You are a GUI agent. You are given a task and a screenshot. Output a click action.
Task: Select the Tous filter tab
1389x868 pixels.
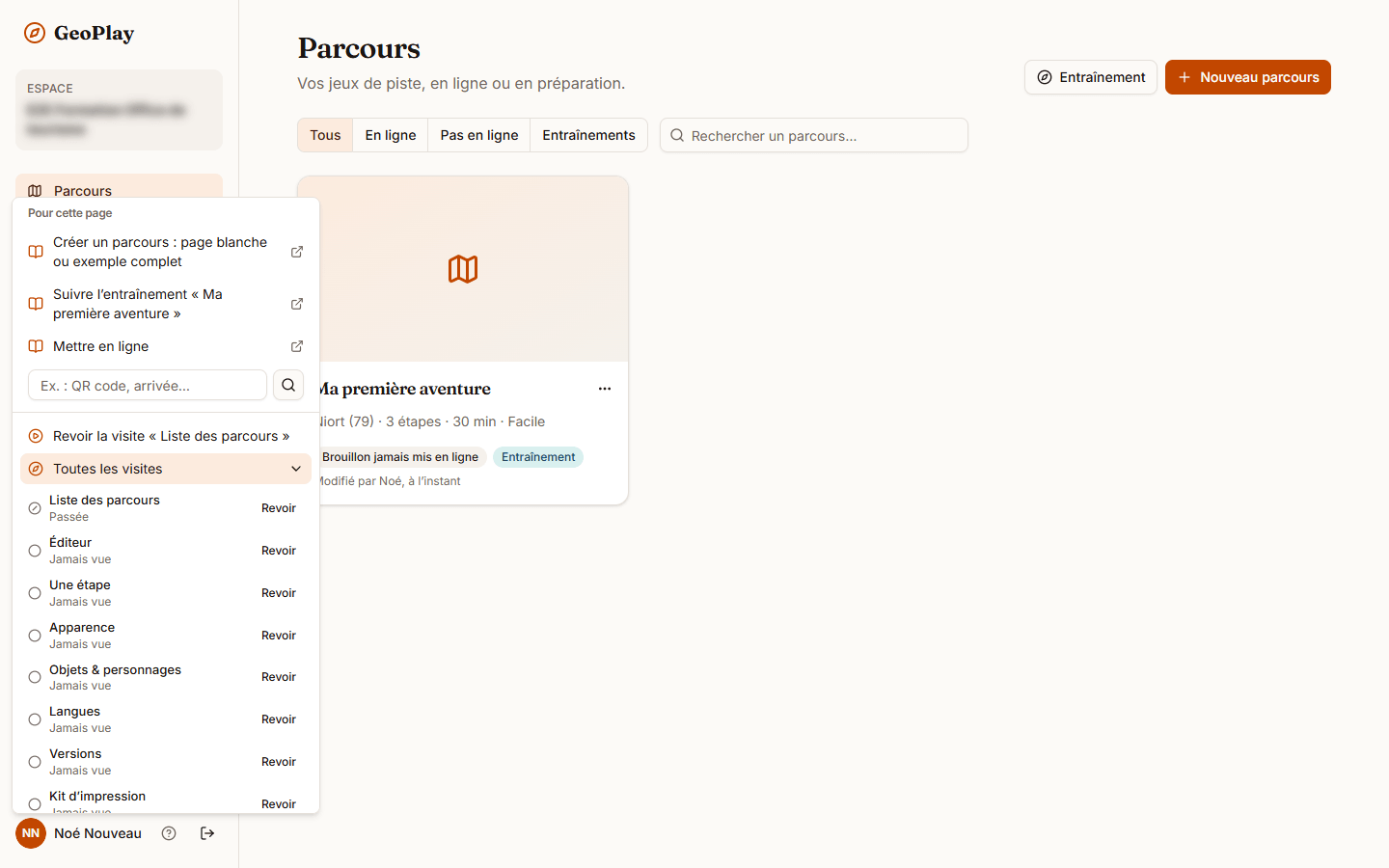[x=325, y=135]
